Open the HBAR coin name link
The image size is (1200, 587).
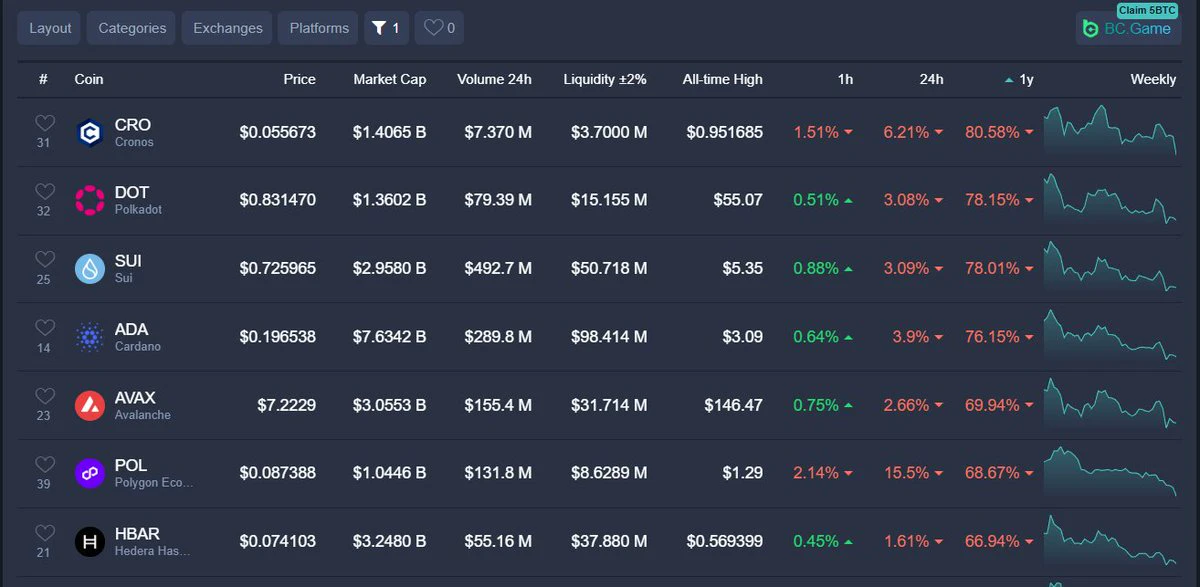click(137, 534)
